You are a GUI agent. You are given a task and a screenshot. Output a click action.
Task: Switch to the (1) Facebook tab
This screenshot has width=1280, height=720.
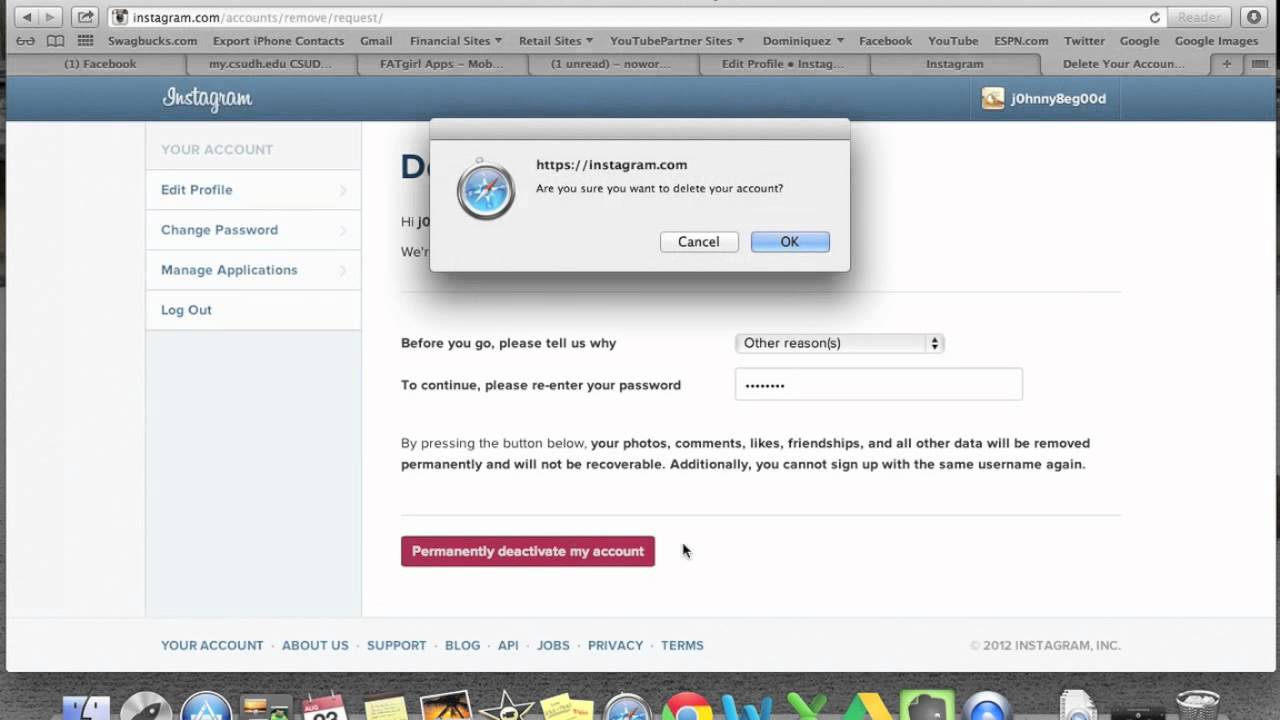100,64
